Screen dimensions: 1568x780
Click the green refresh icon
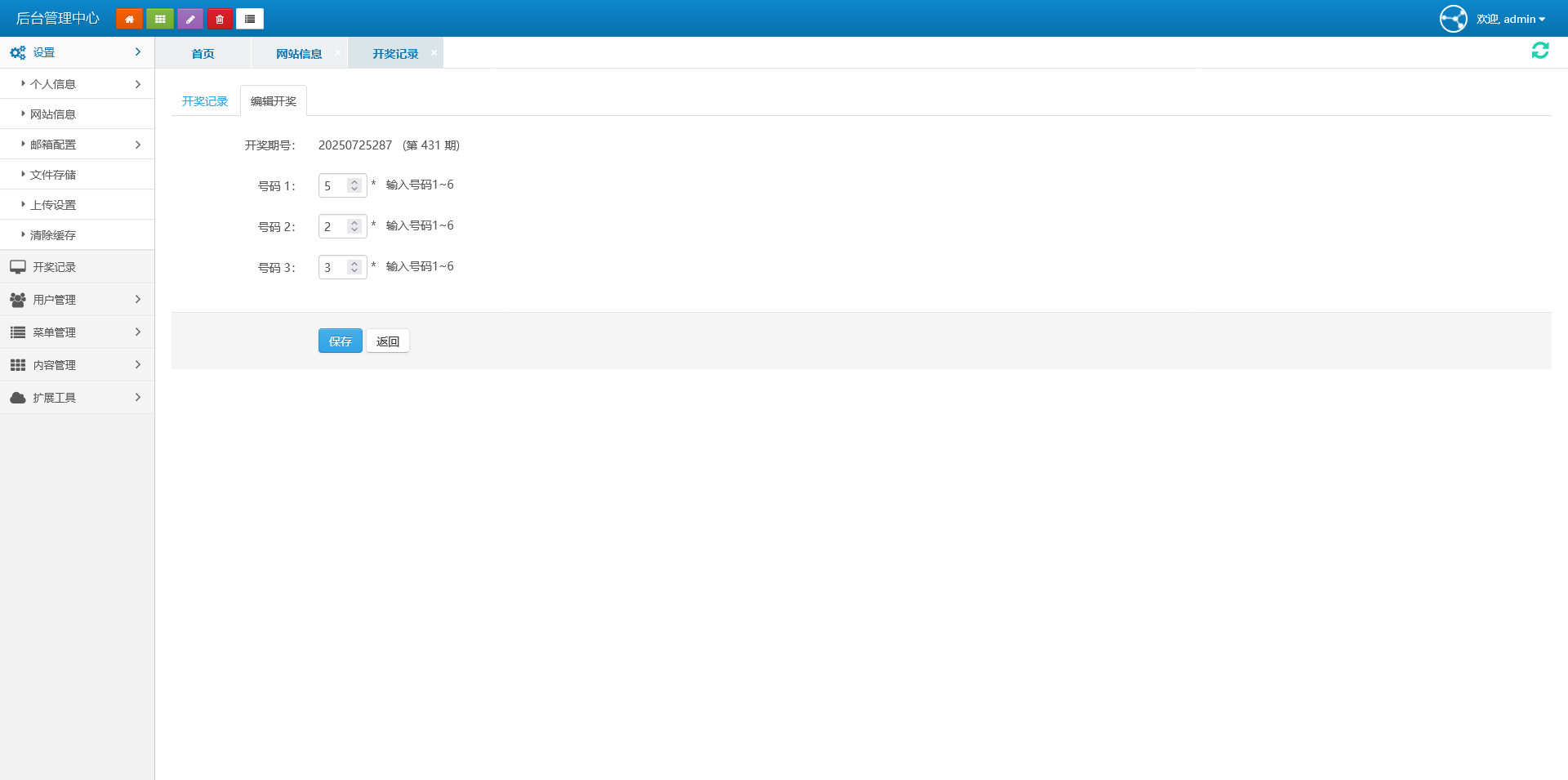(1540, 51)
